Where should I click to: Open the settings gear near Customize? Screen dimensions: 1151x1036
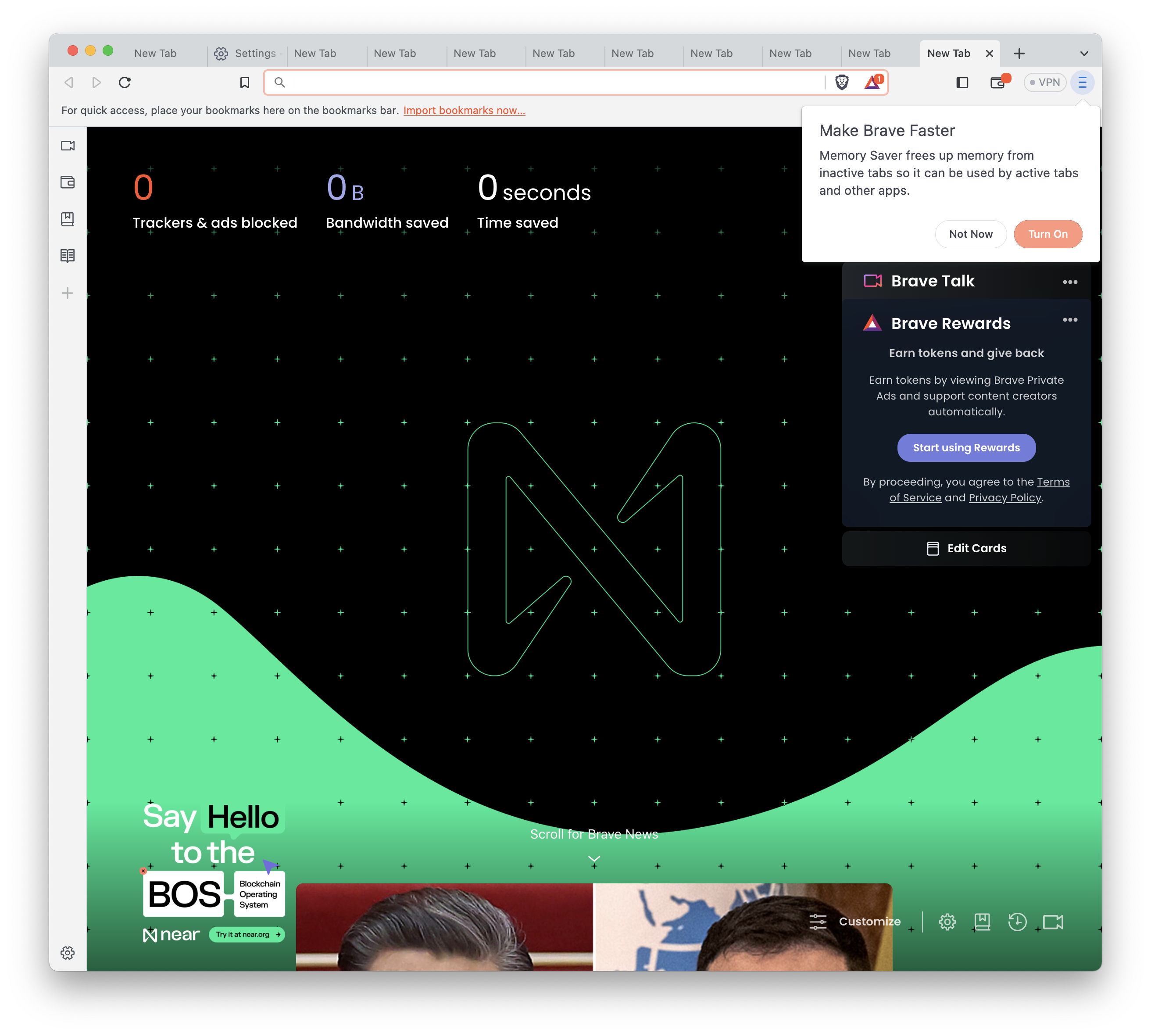click(948, 922)
